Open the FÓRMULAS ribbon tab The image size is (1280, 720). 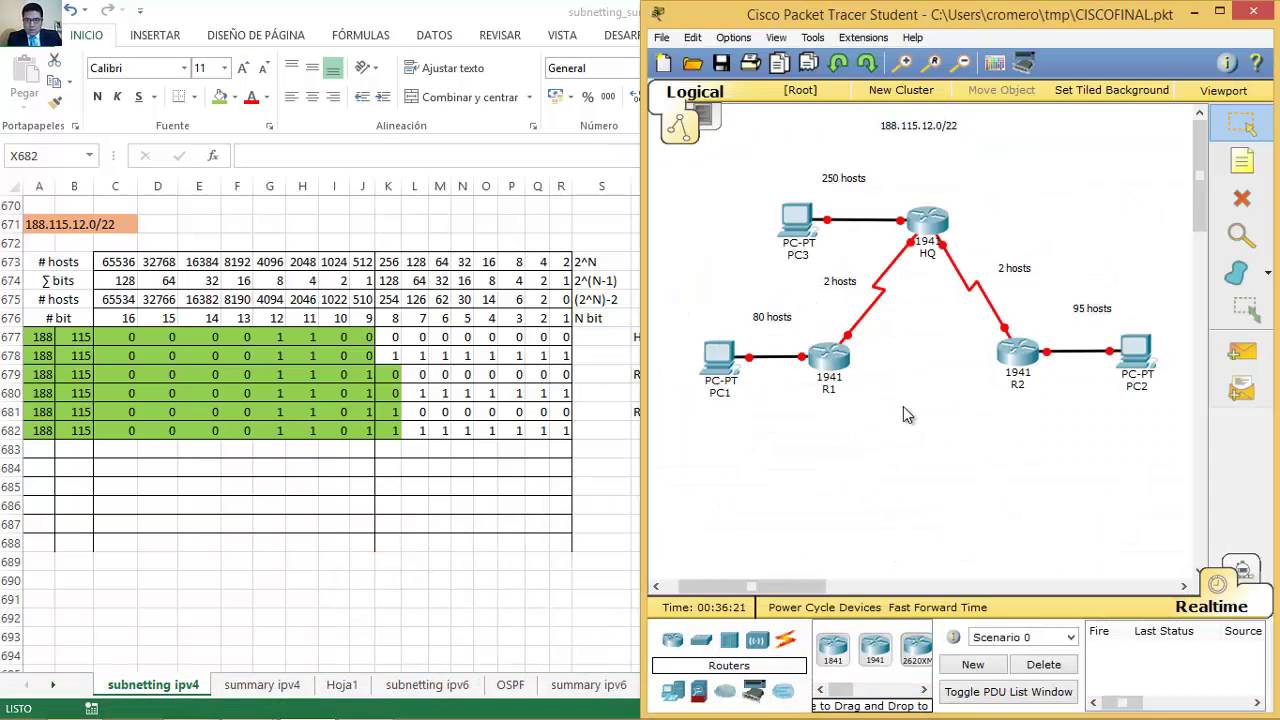(361, 35)
